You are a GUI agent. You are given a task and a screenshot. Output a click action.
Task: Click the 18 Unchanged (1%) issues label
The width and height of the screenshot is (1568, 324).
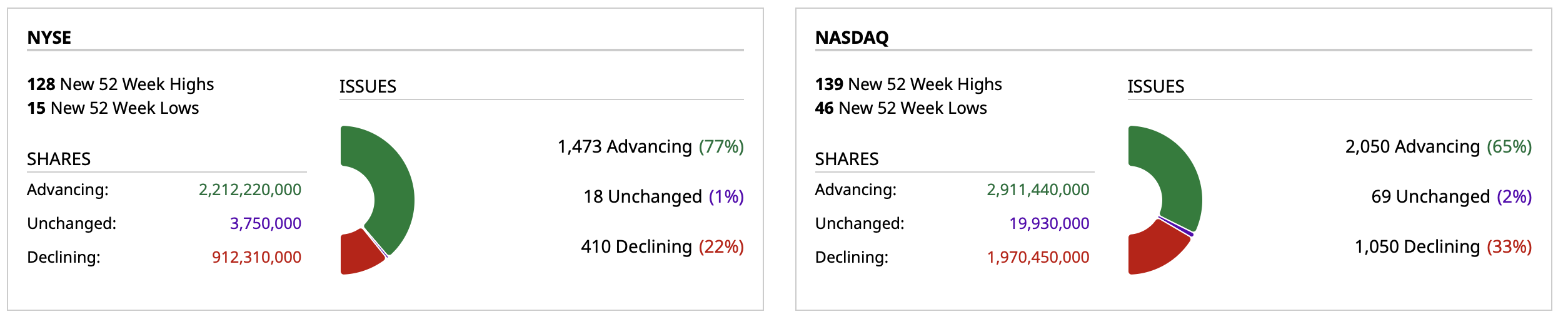663,196
